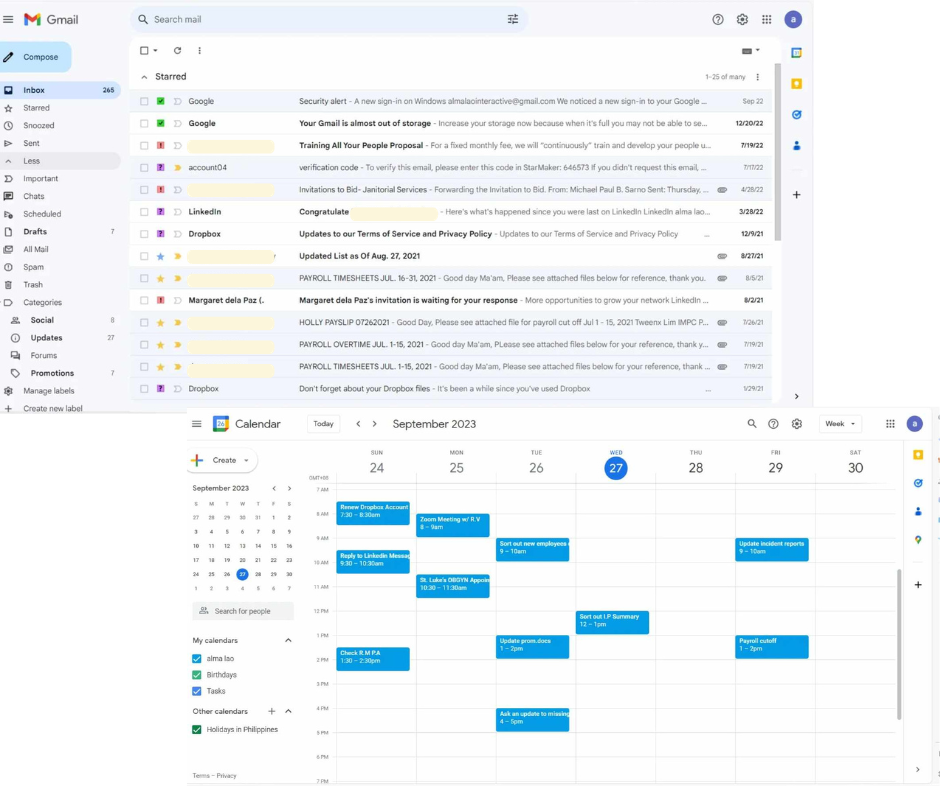Viewport: 940px width, 788px height.
Task: Click Compose button
Action: tap(35, 57)
